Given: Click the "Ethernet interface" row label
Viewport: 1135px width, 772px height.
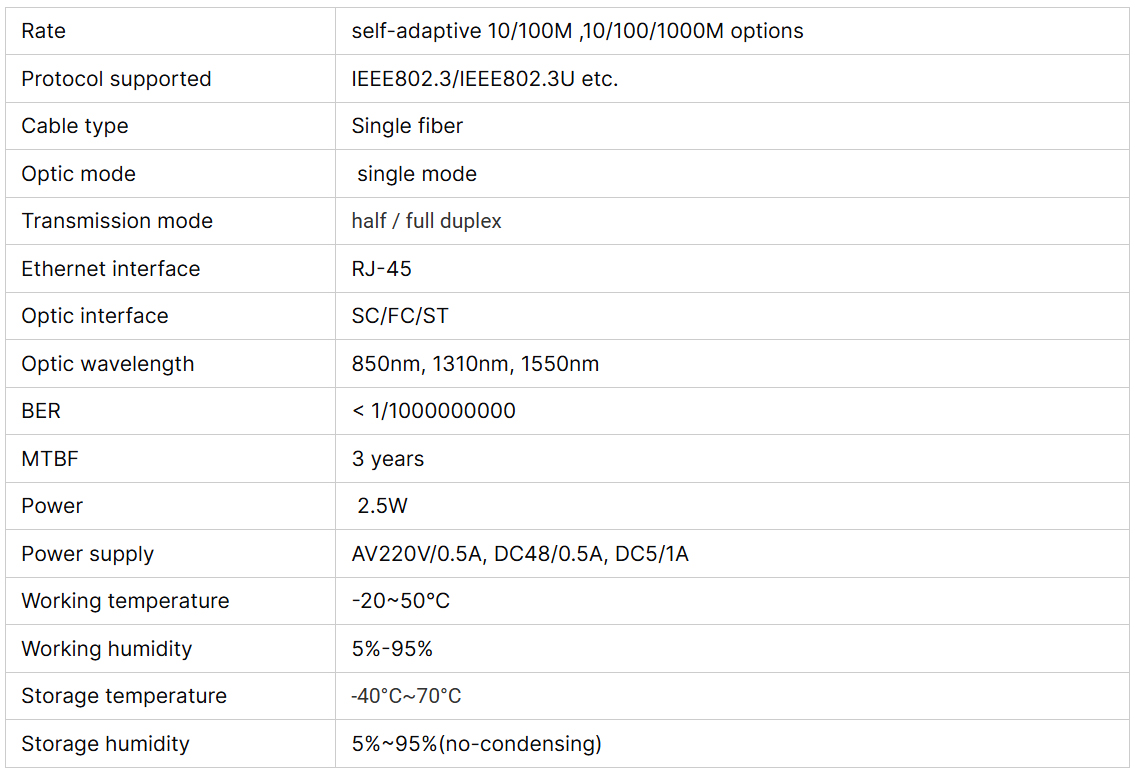Looking at the screenshot, I should (111, 269).
